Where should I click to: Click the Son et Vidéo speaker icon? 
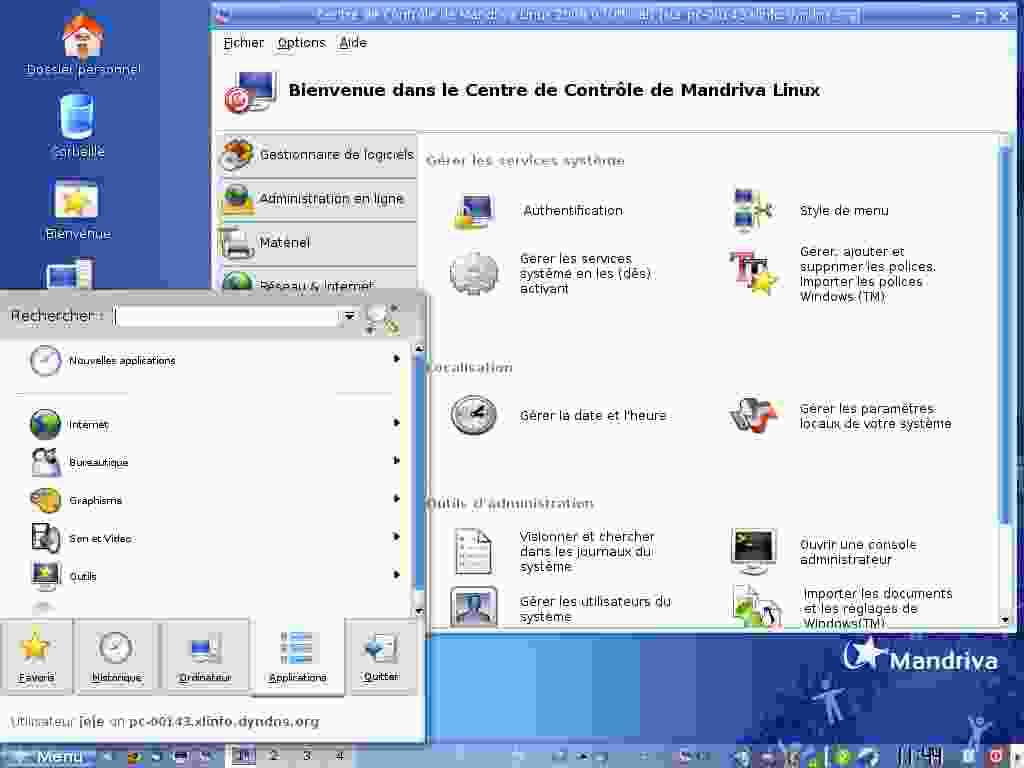[46, 538]
